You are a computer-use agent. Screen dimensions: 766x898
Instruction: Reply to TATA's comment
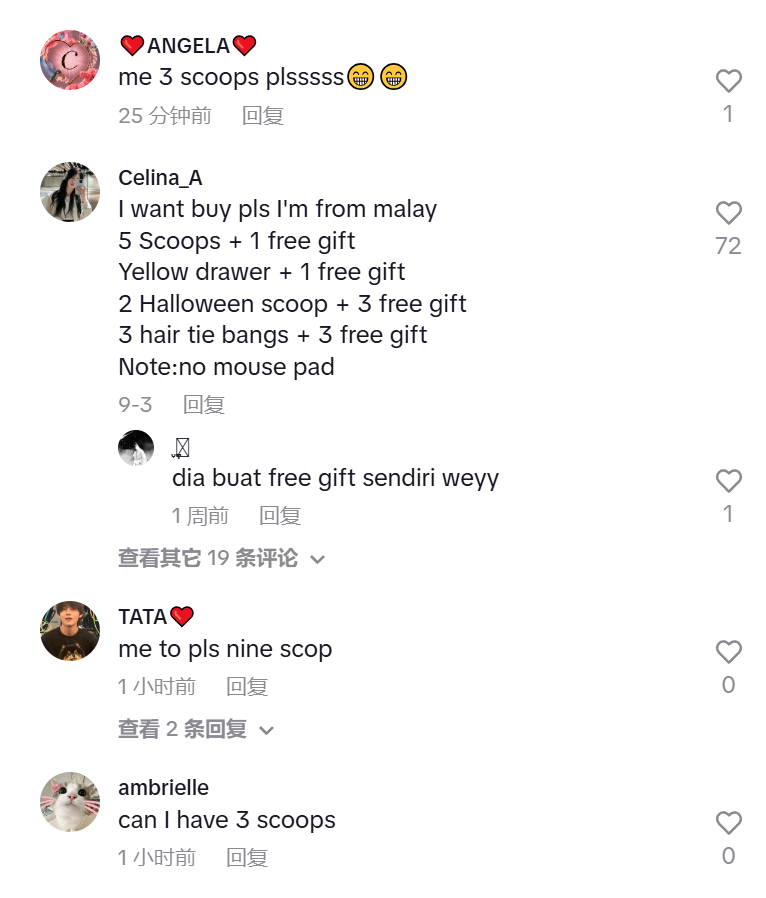pos(247,687)
